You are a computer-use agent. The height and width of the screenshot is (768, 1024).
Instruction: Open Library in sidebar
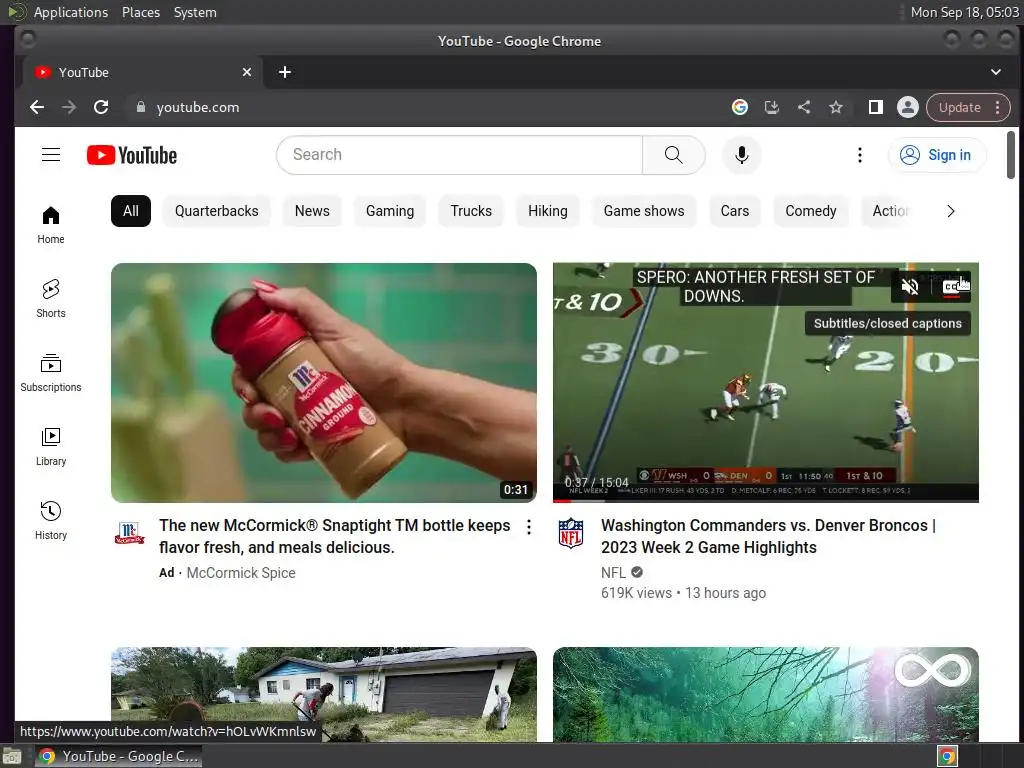tap(51, 447)
